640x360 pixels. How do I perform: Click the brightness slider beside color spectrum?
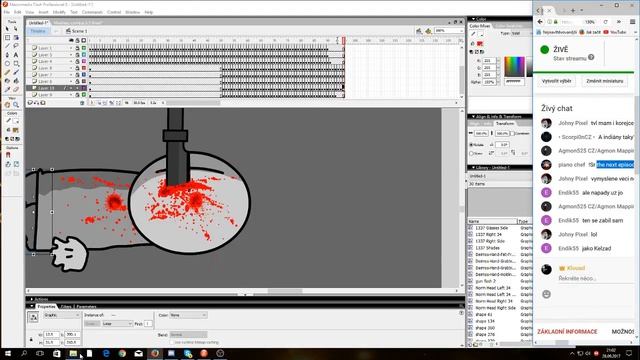coord(530,67)
